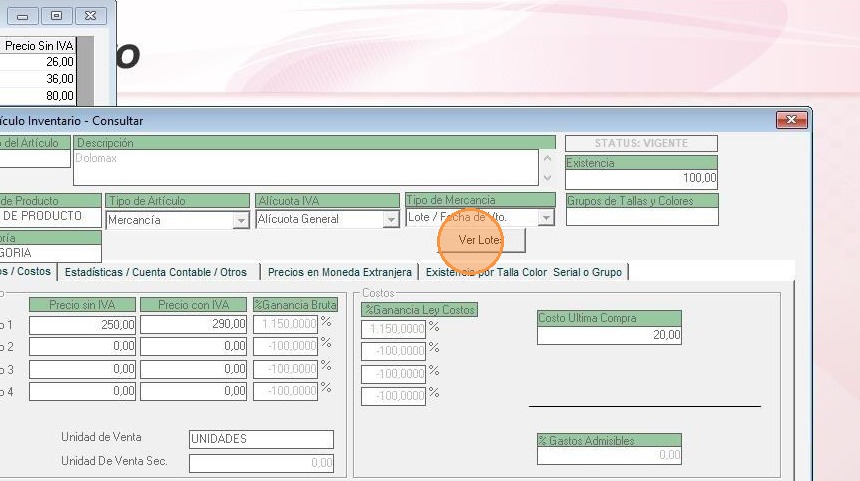
Task: Click %Ganancia Ley Costos field showing 1.150,0000
Action: coord(393,329)
